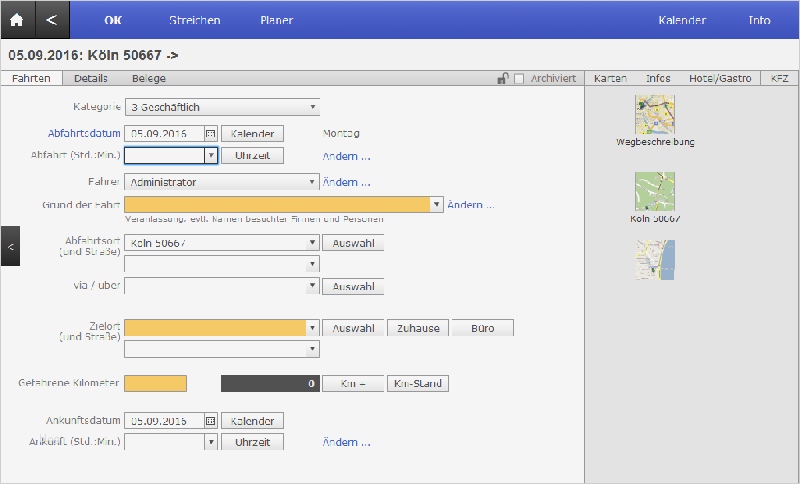800x484 pixels.
Task: Click Streichen in the top bar
Action: (x=195, y=20)
